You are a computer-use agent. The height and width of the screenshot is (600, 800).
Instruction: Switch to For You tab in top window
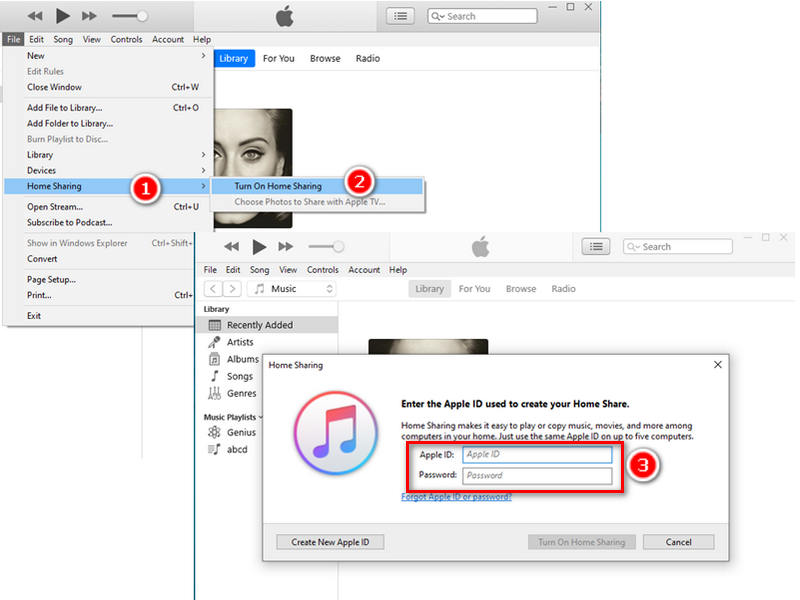(x=279, y=58)
